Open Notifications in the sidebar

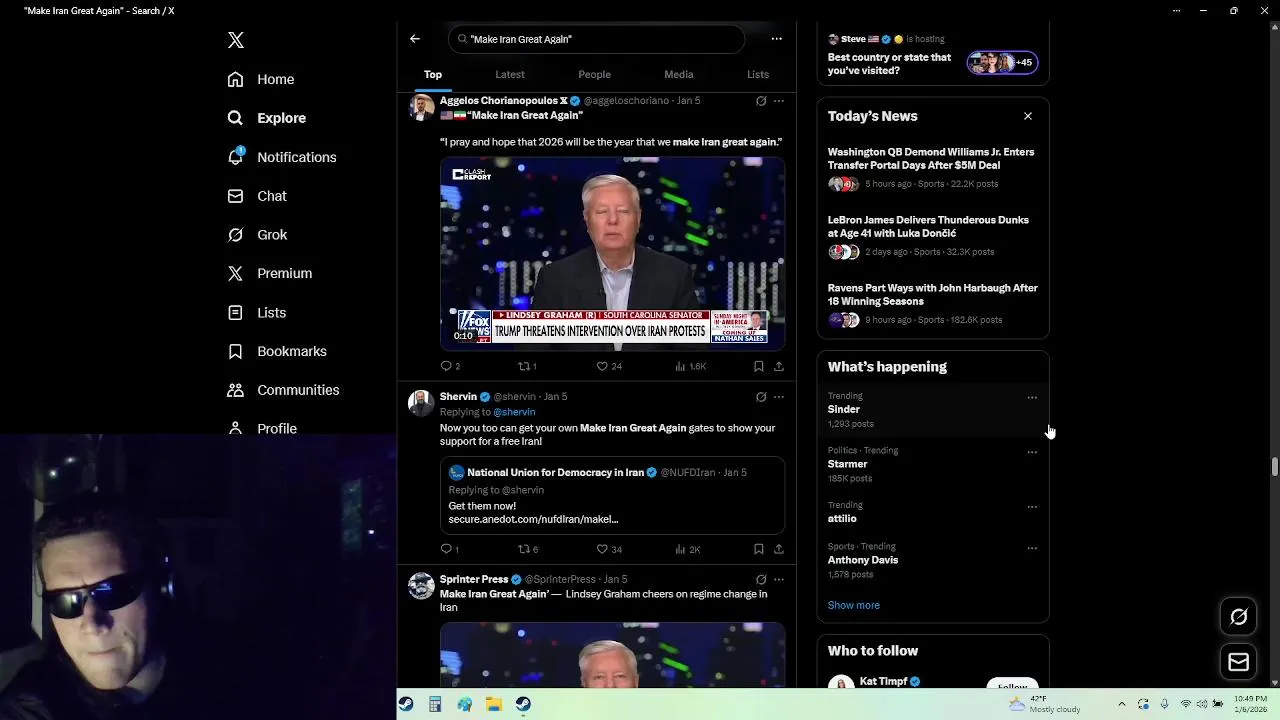pyautogui.click(x=282, y=157)
